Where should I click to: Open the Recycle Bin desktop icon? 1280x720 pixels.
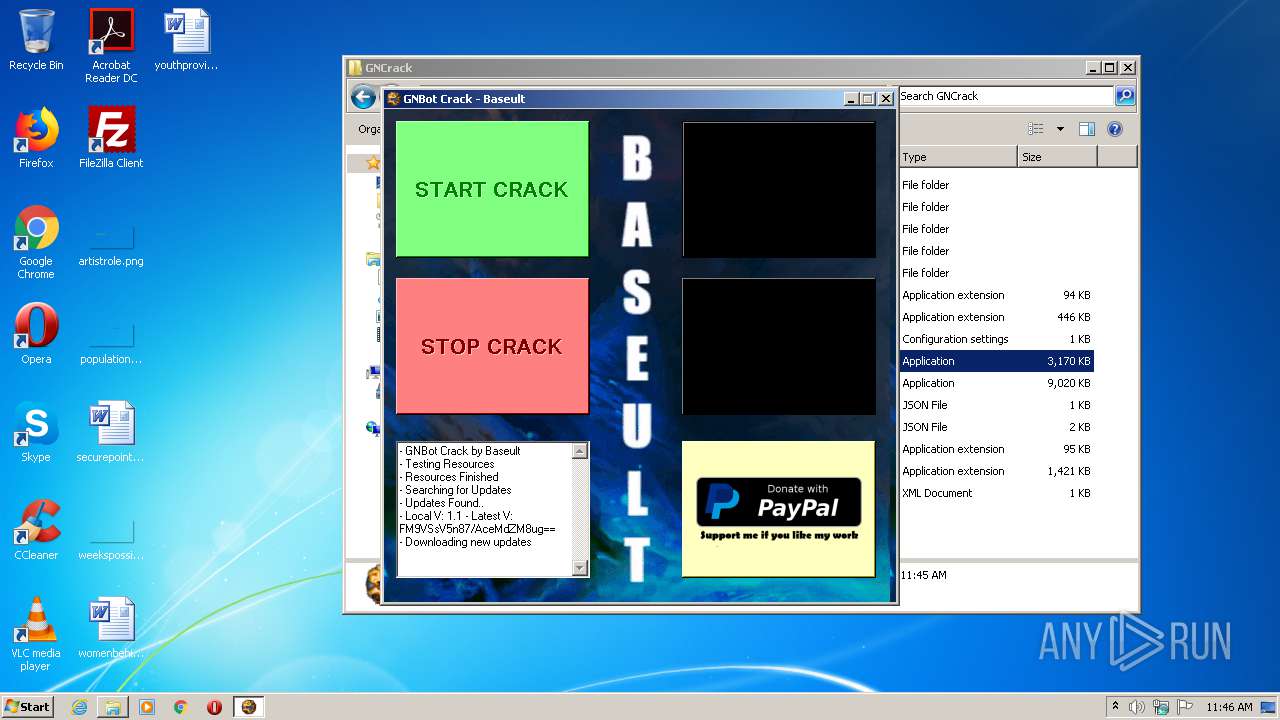[36, 40]
